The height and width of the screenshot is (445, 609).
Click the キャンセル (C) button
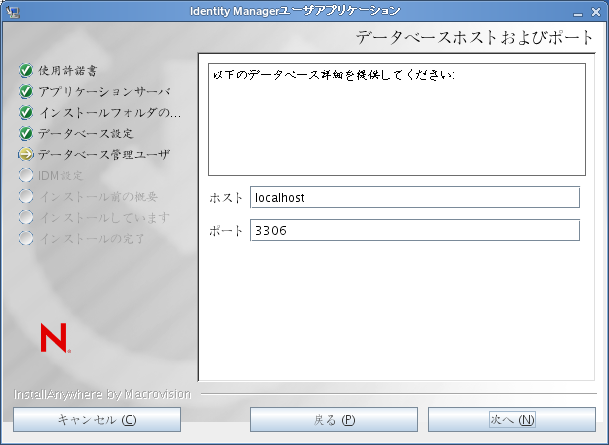point(97,419)
